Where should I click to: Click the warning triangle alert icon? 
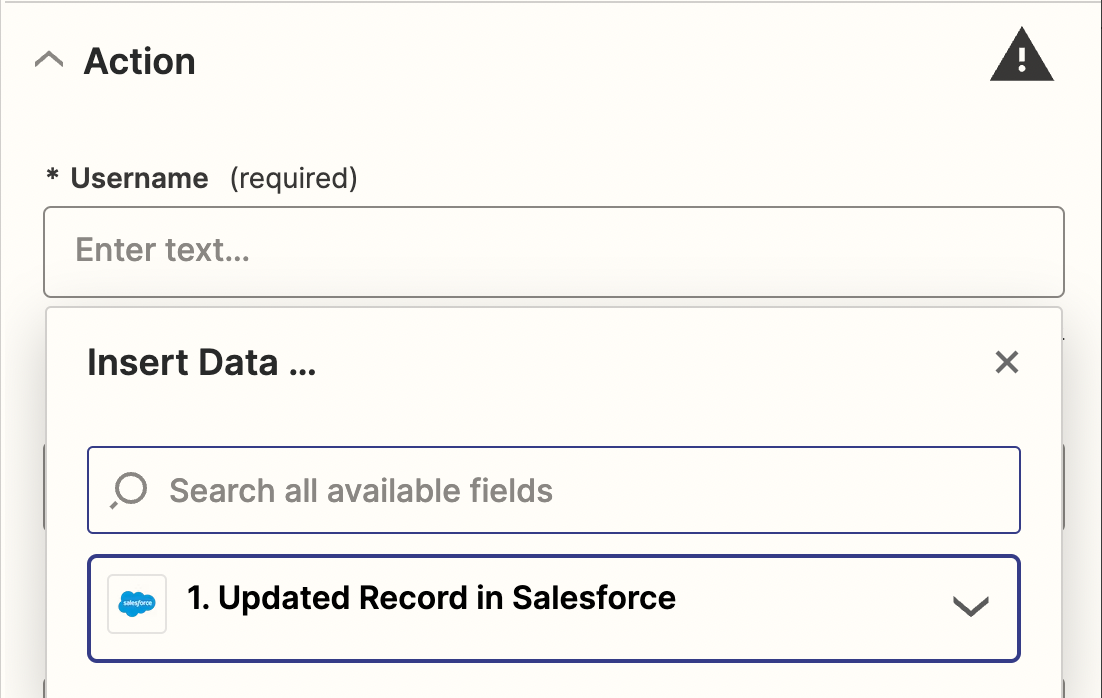(x=1021, y=55)
